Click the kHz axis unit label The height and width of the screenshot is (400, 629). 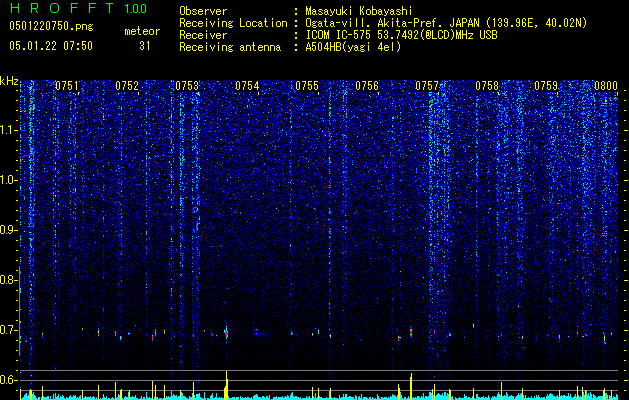tap(9, 81)
